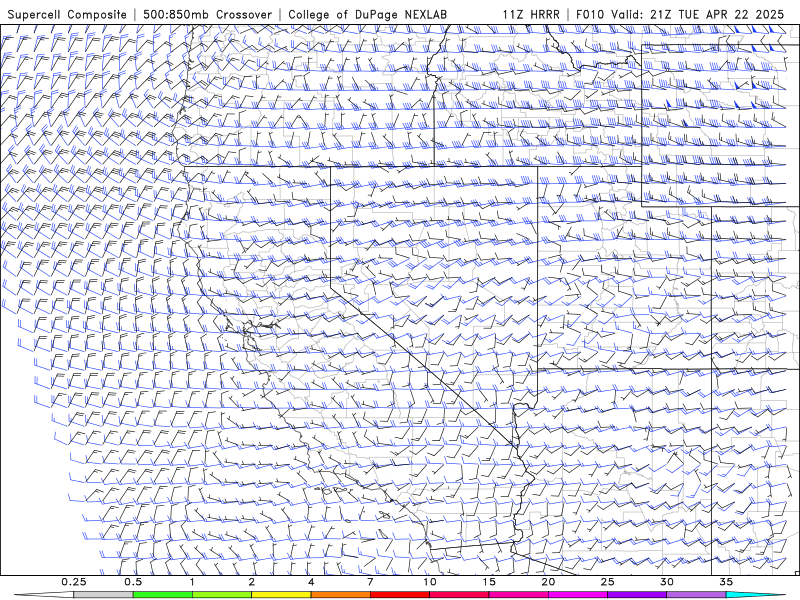800x600 pixels.
Task: Click the '20' legend value label
Action: click(548, 582)
